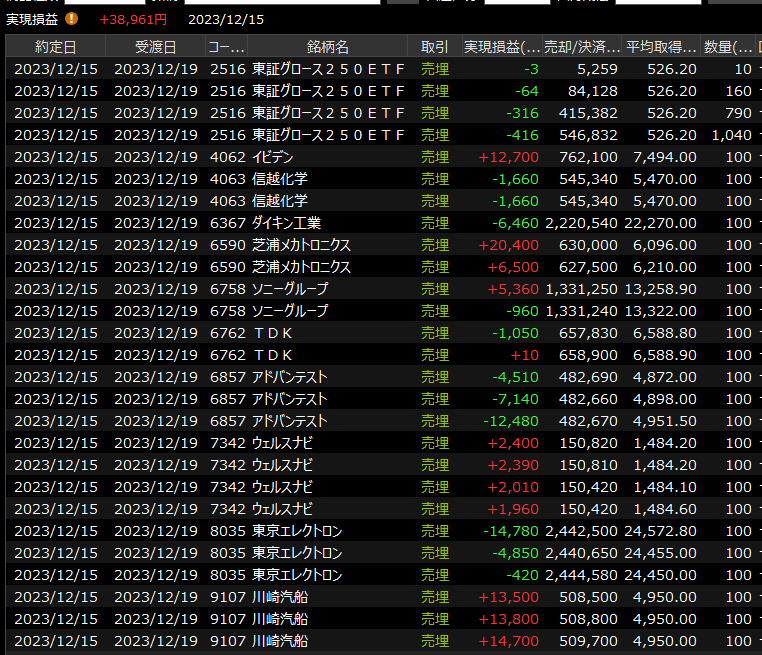The width and height of the screenshot is (762, 655).
Task: Select the ソニーグループ row with +5,360 profit
Action: [290, 289]
